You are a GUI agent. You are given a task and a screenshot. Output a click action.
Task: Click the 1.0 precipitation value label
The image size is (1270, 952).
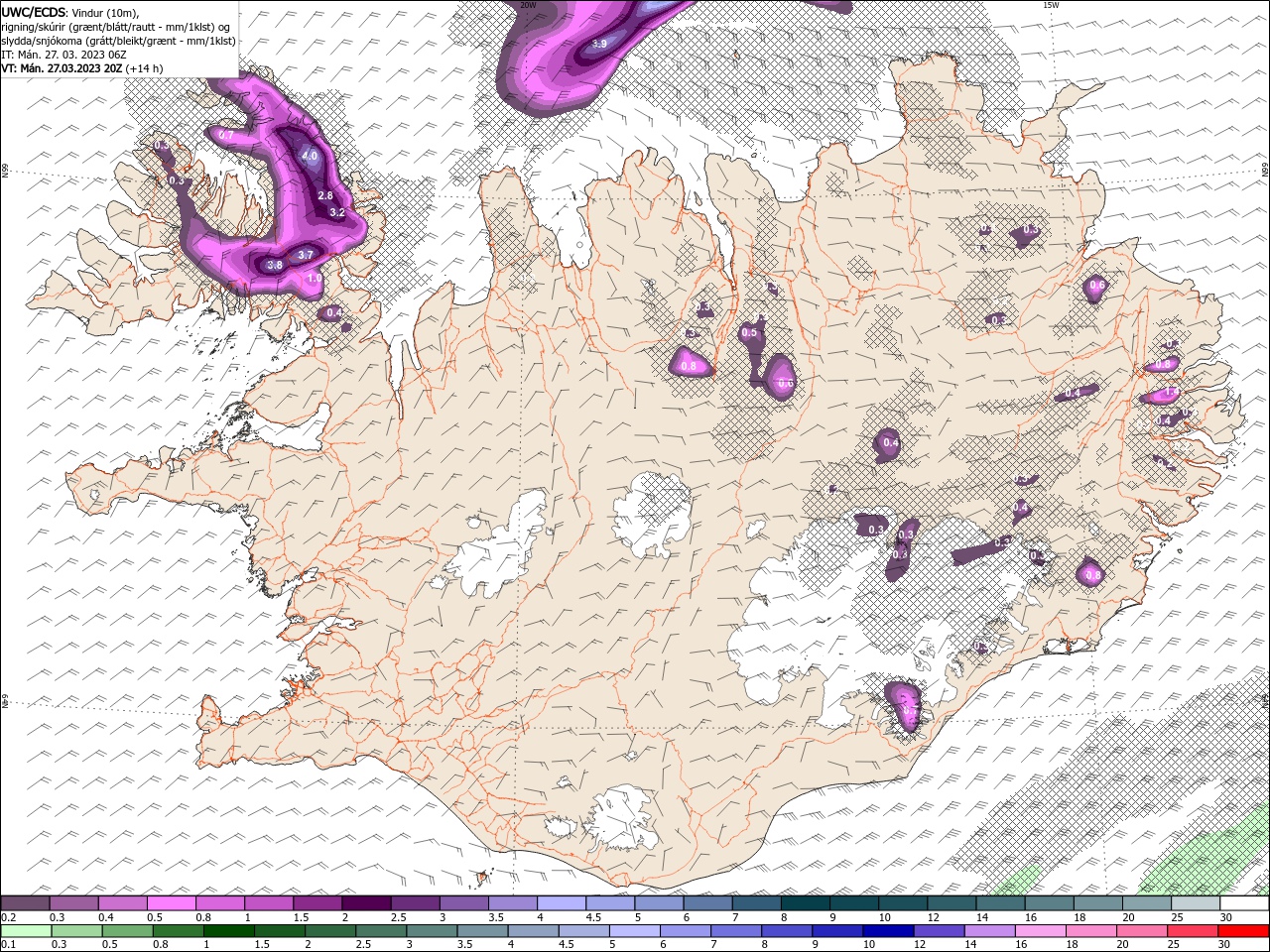tap(314, 280)
